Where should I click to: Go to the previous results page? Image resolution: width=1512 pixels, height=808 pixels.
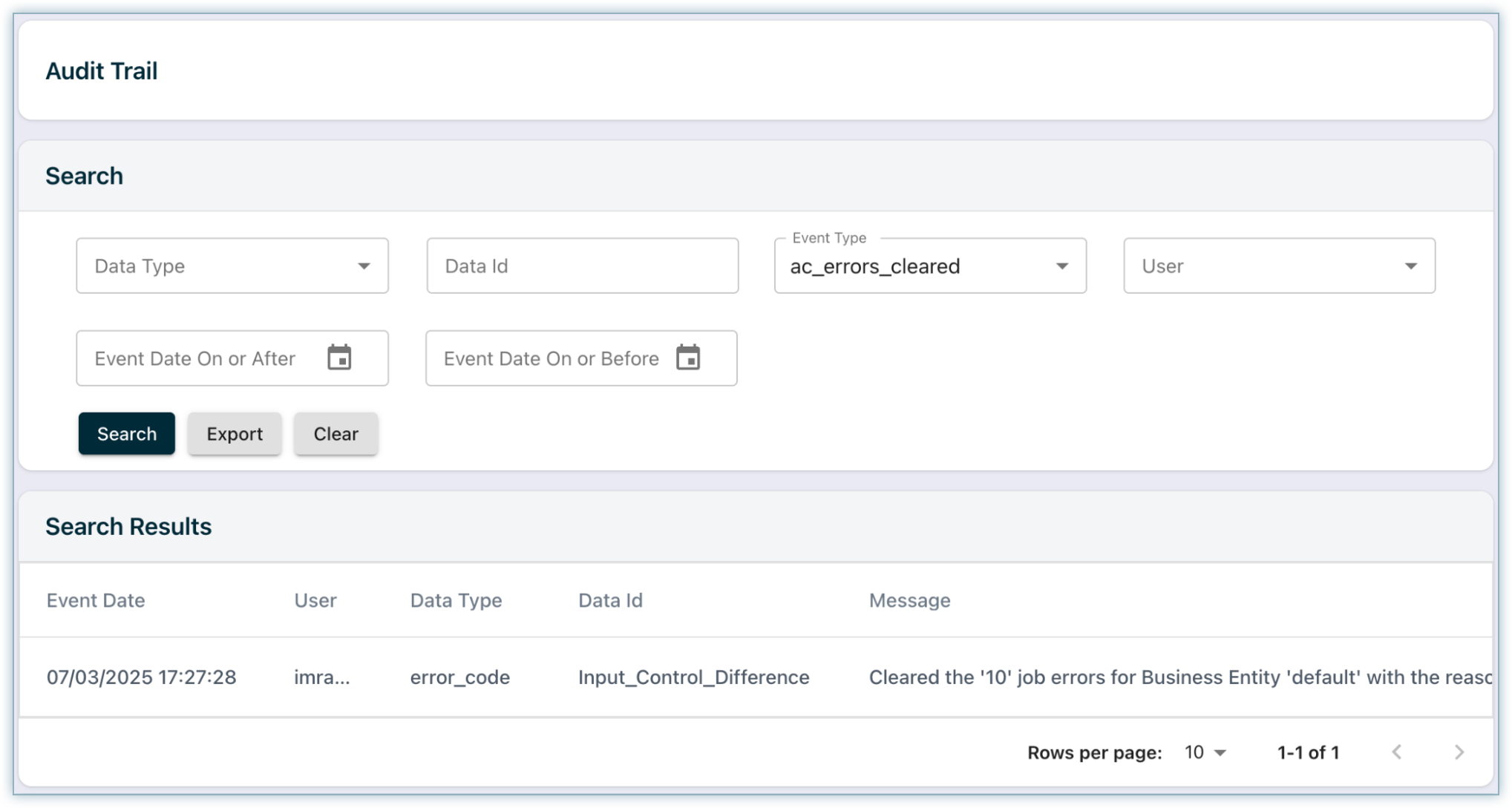[1396, 752]
